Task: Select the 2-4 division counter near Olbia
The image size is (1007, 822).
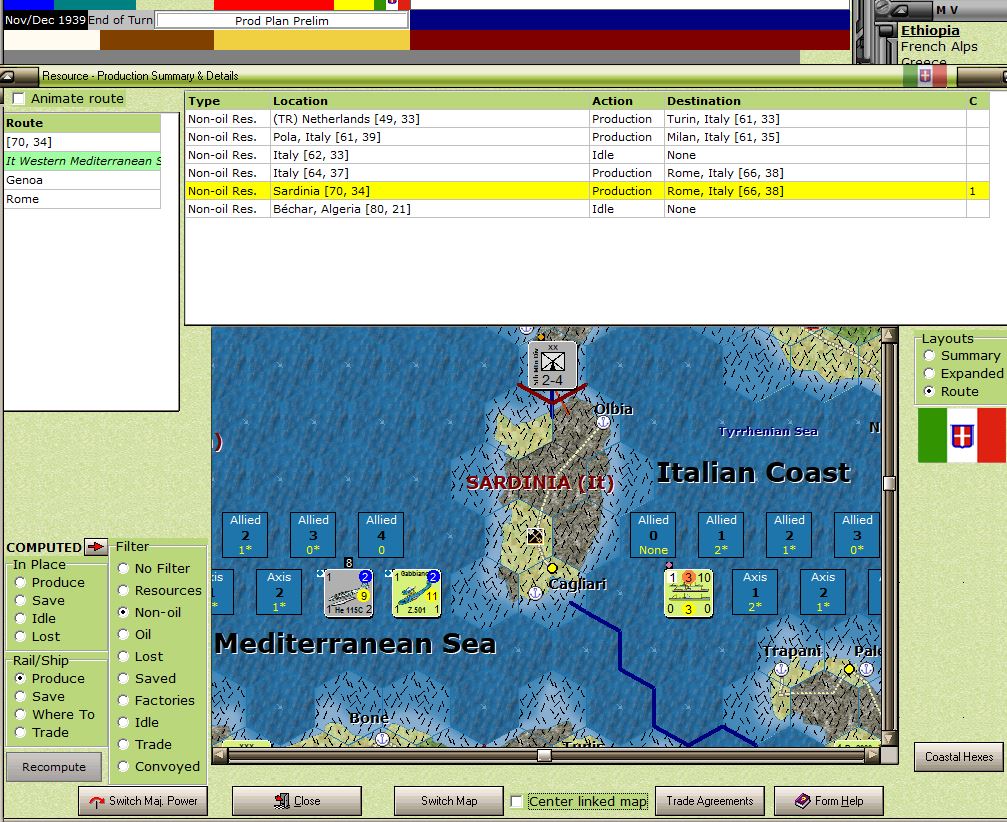Action: [x=551, y=364]
